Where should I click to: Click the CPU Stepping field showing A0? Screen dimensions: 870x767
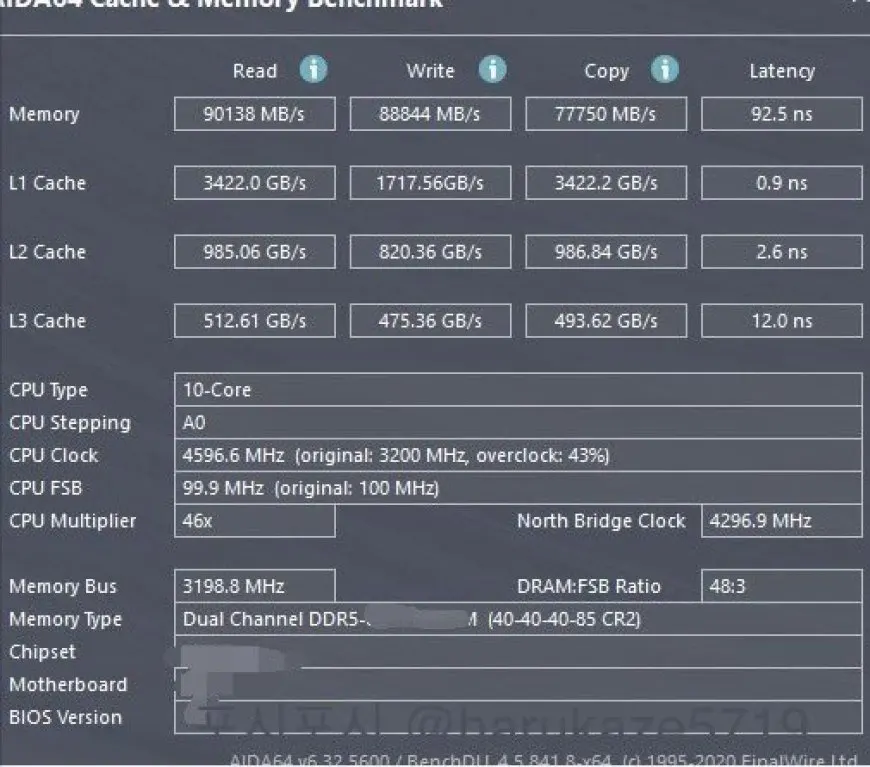pos(518,422)
